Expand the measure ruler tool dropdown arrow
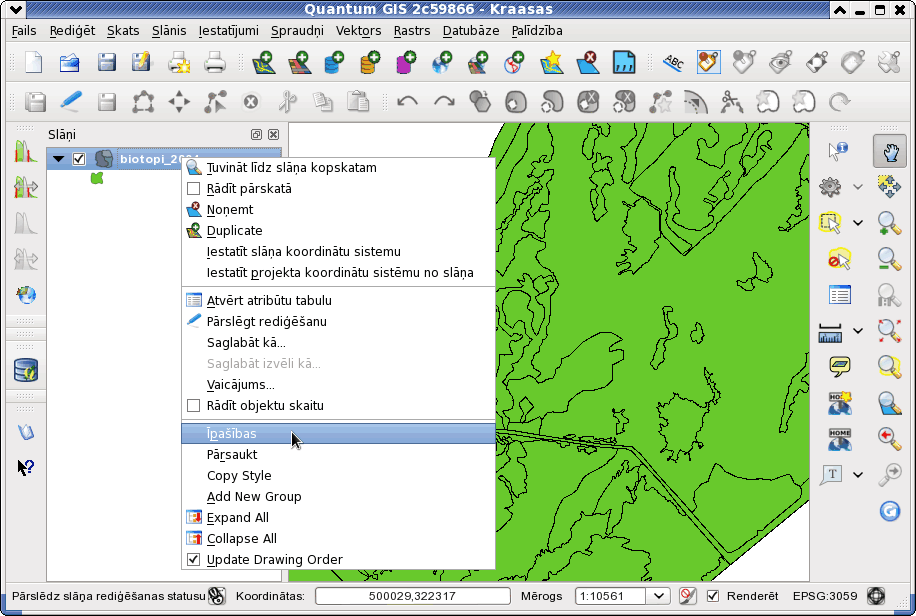 click(x=858, y=331)
